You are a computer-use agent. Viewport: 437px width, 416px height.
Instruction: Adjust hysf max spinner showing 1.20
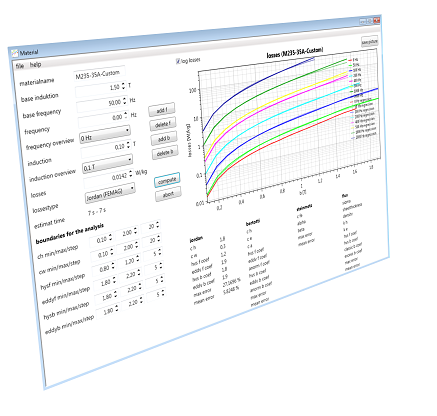pos(138,259)
